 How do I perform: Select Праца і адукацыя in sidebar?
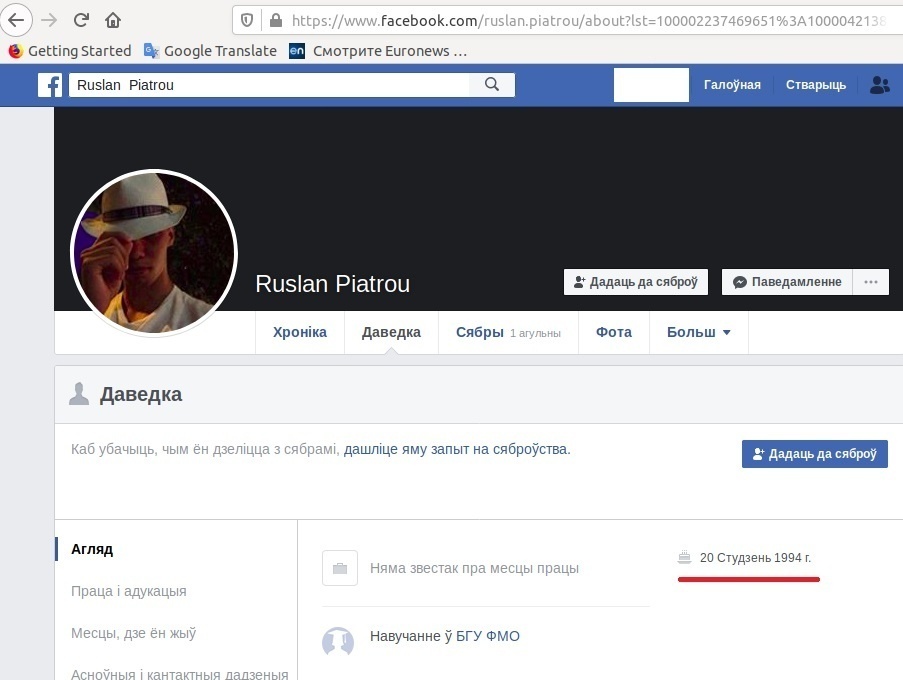click(x=128, y=591)
